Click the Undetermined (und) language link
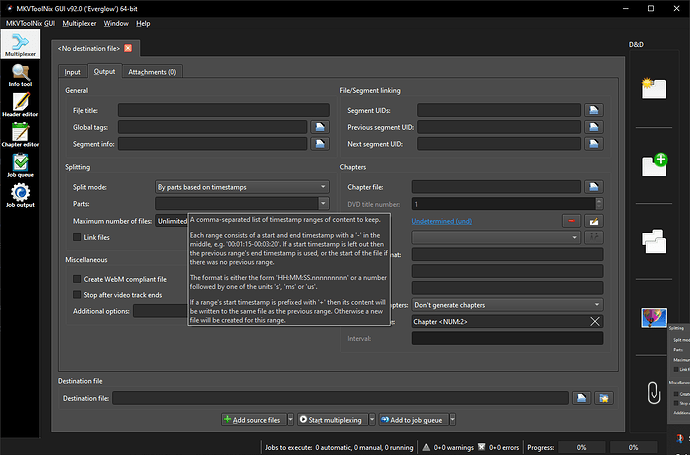Viewport: 690px width, 455px height. (441, 220)
